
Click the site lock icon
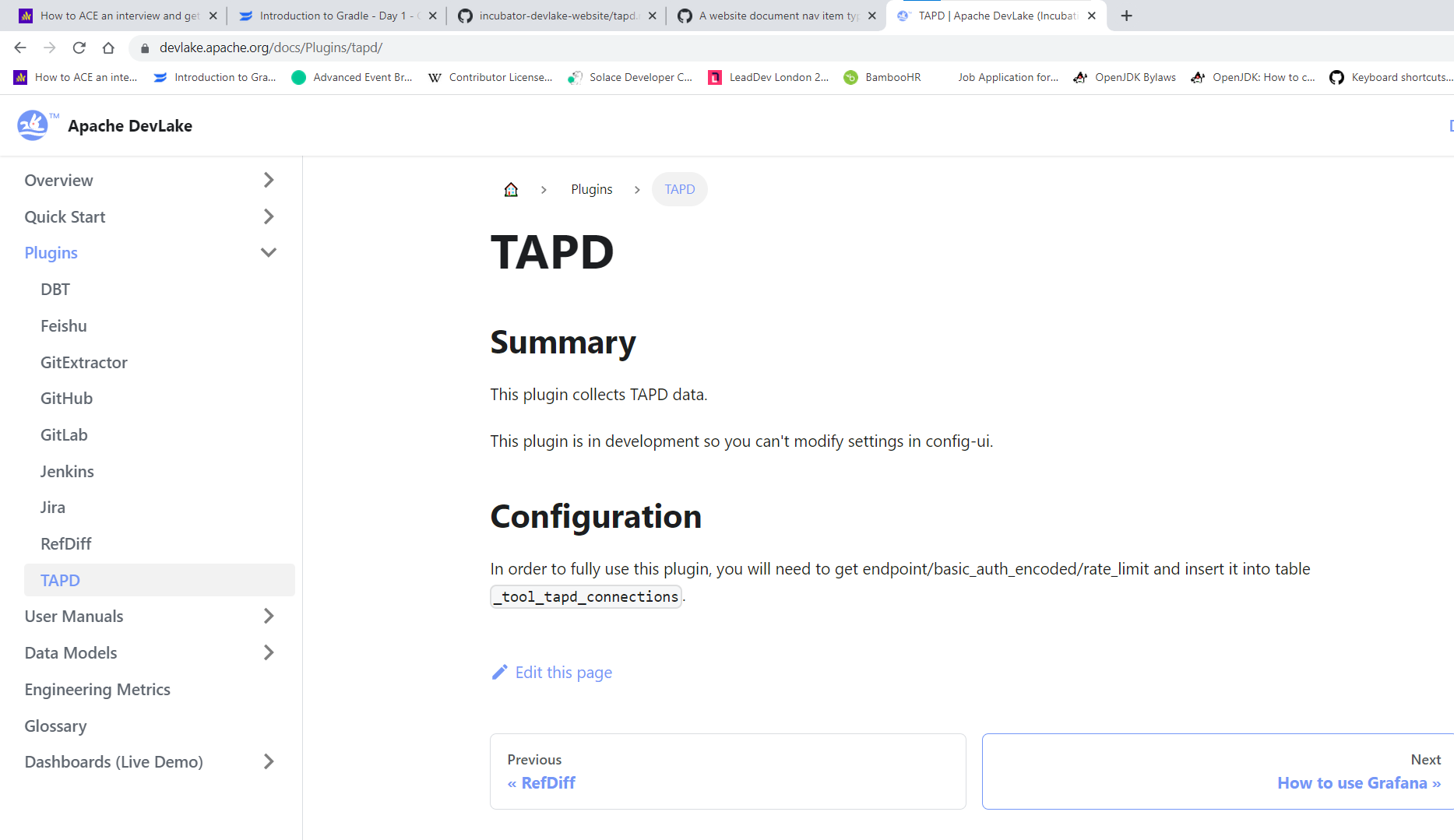[145, 48]
